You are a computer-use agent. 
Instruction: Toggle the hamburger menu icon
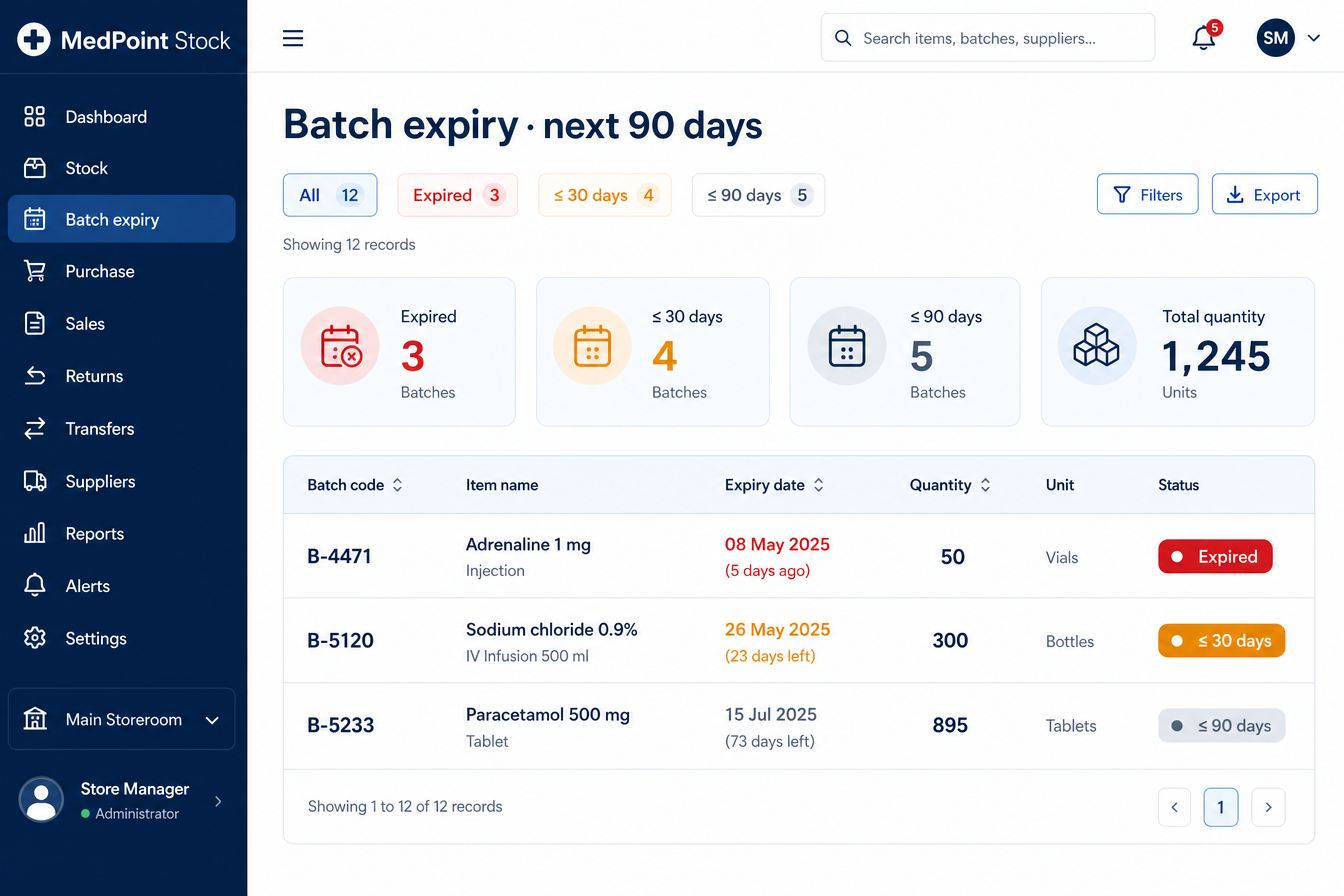tap(293, 39)
